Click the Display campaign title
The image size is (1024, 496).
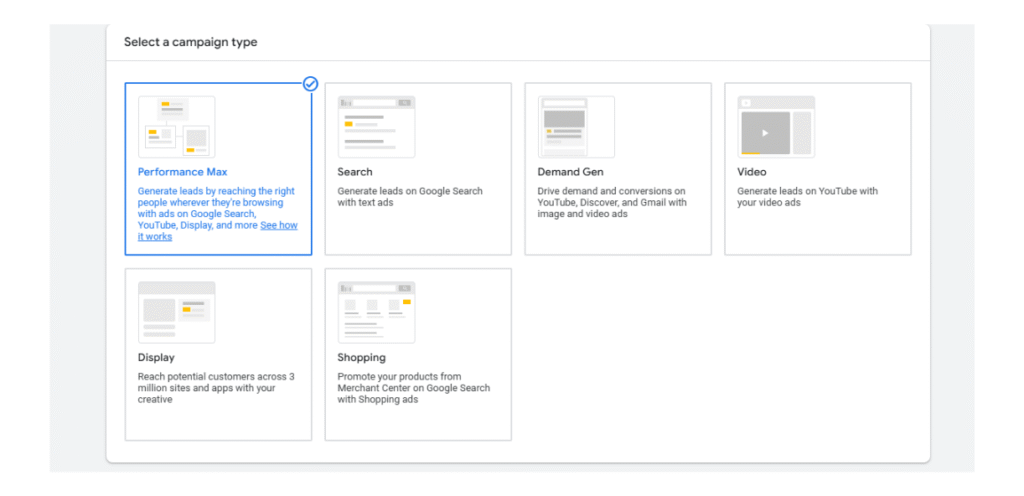156,358
